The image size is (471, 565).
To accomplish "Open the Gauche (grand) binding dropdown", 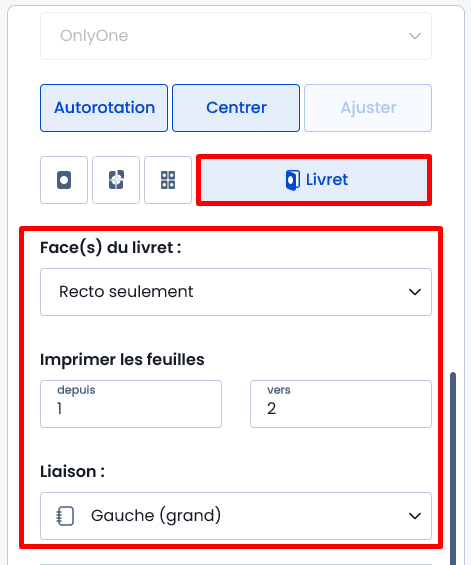I will pos(236,516).
